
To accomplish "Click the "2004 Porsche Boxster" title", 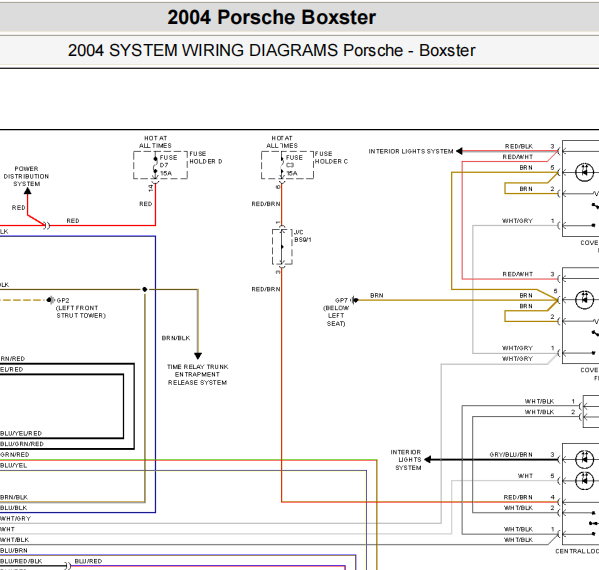I will pyautogui.click(x=272, y=18).
